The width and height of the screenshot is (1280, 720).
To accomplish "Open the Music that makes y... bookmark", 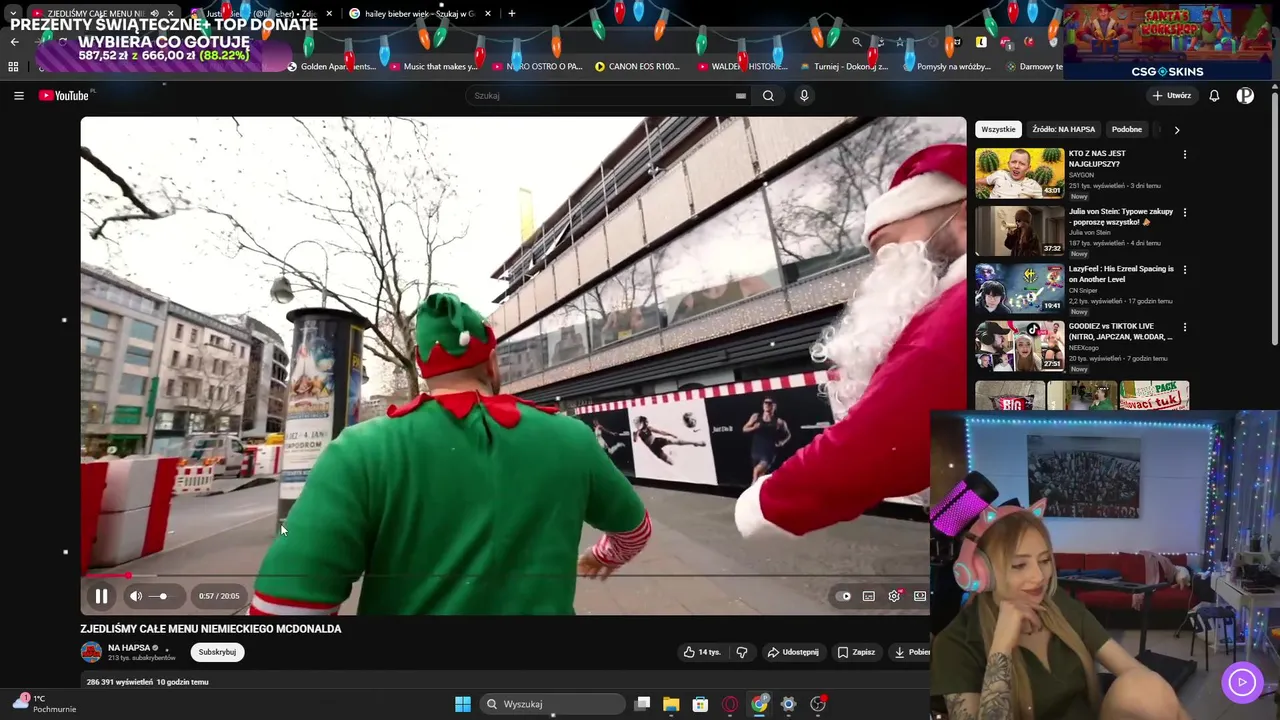I will click(x=434, y=67).
